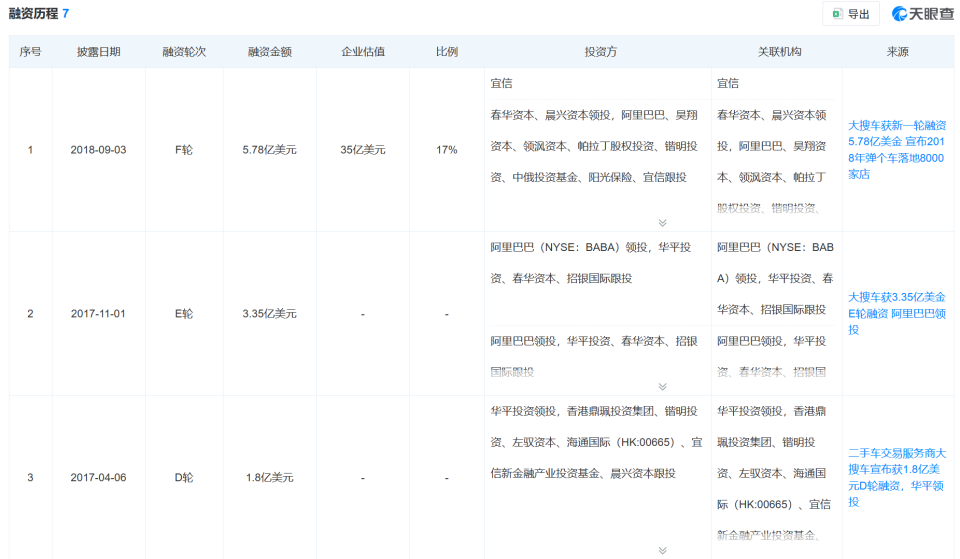Click the D轮 round cell

tap(184, 478)
